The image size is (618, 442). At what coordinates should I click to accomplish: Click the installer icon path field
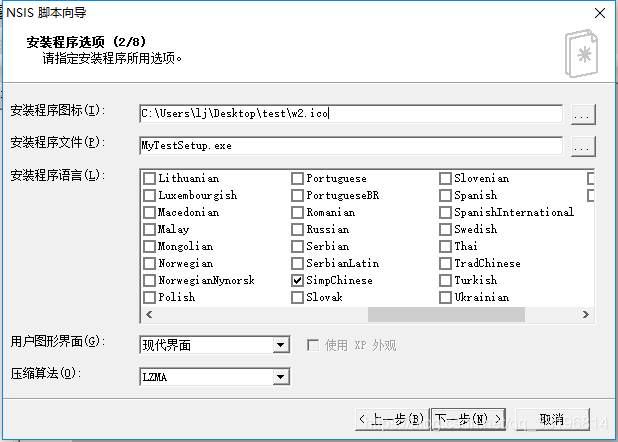[351, 114]
